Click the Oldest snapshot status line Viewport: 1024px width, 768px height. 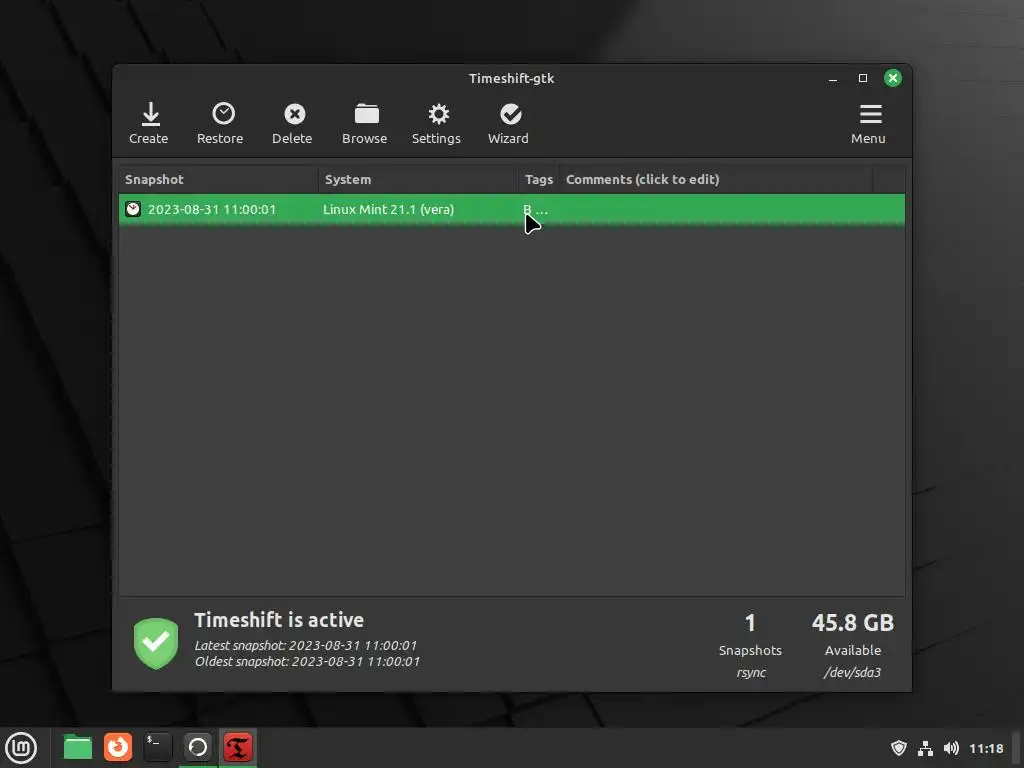click(x=307, y=662)
